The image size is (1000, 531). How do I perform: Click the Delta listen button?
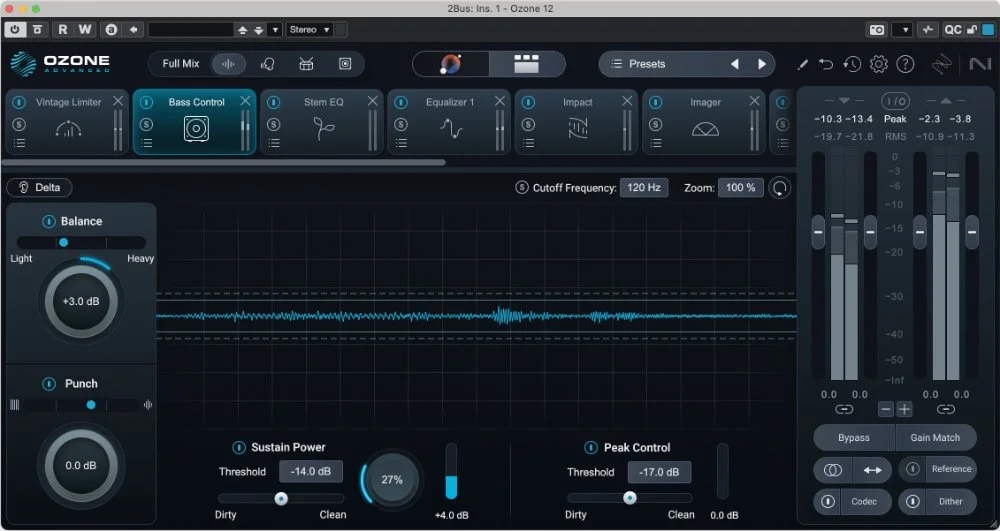[x=40, y=187]
